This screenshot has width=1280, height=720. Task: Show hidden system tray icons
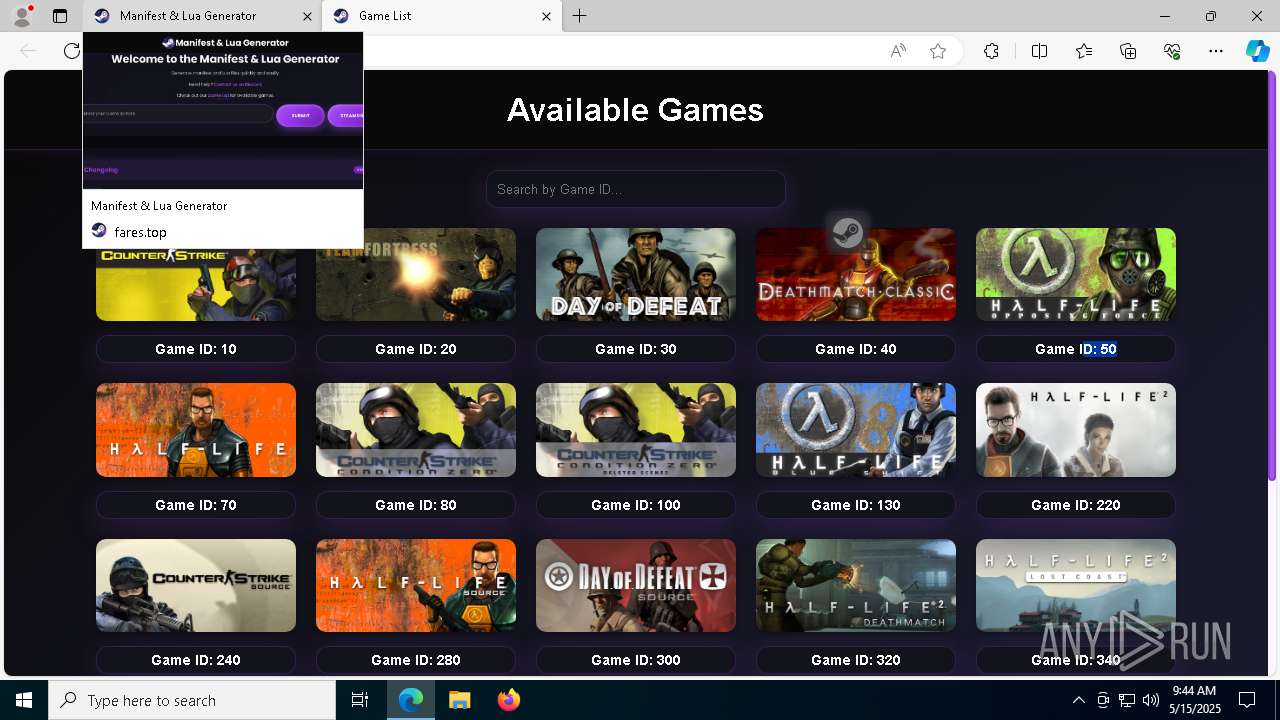(1078, 700)
